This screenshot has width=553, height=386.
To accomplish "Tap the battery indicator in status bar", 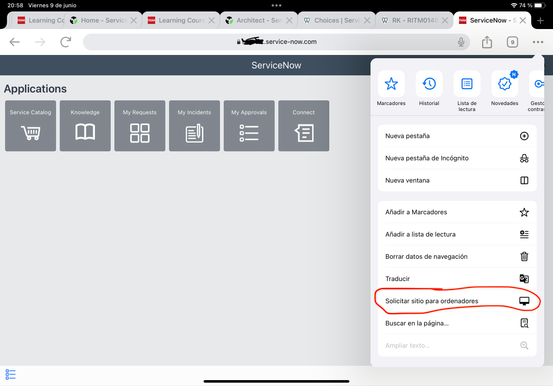I will (x=540, y=5).
